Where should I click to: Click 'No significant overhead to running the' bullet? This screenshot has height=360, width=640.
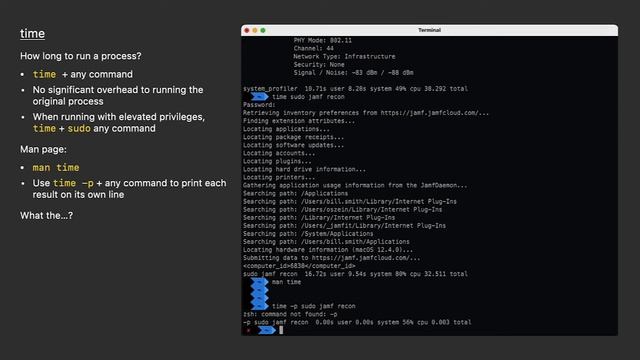coord(118,90)
